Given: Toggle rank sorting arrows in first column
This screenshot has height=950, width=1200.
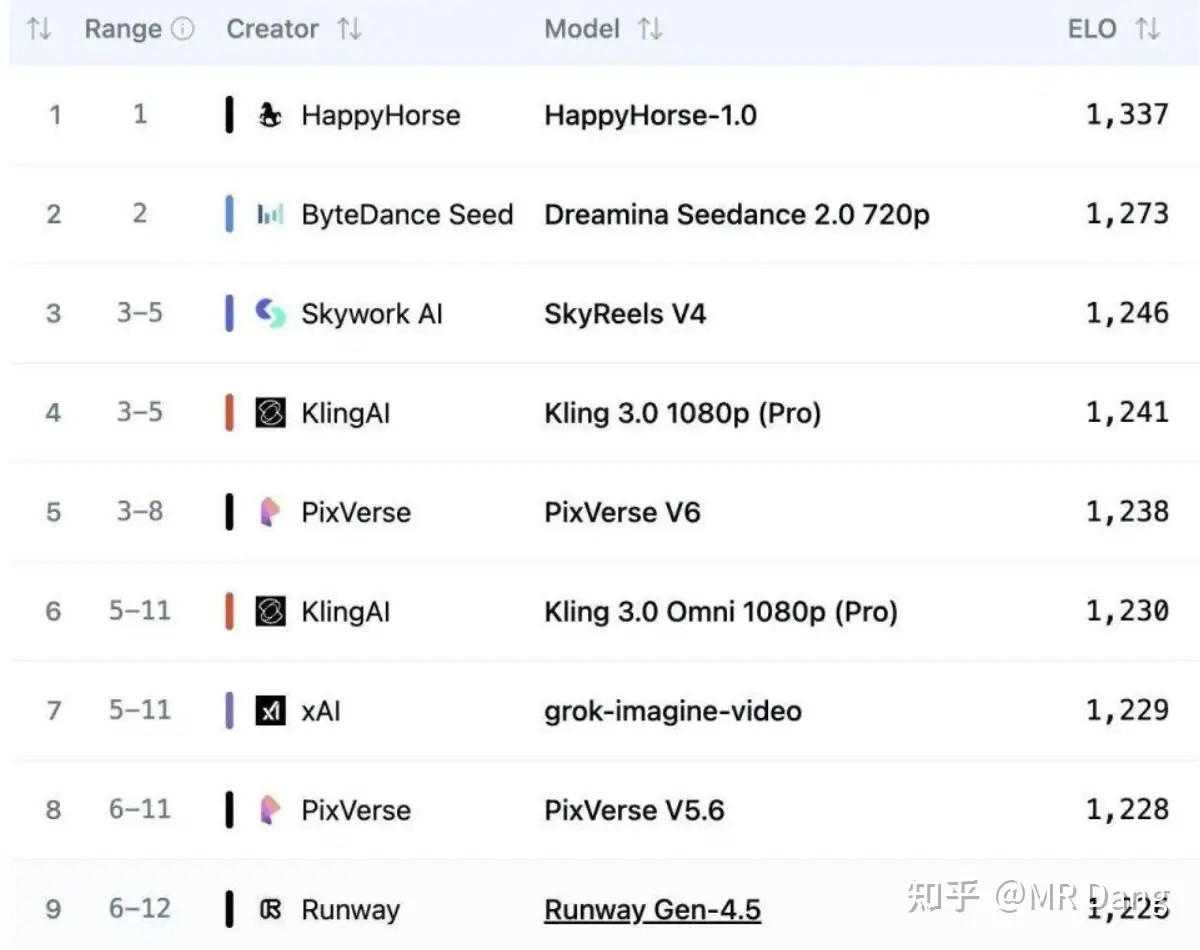Looking at the screenshot, I should (x=39, y=29).
